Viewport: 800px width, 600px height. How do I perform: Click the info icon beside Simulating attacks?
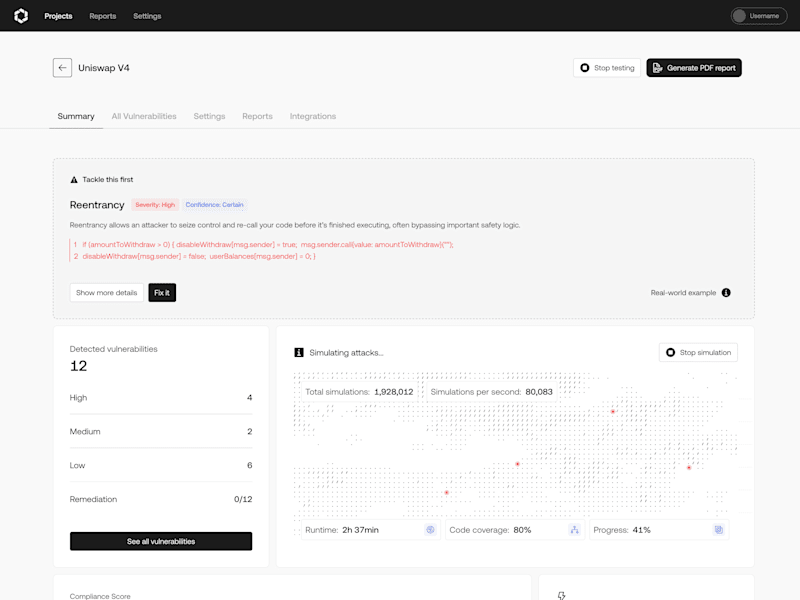pyautogui.click(x=299, y=353)
